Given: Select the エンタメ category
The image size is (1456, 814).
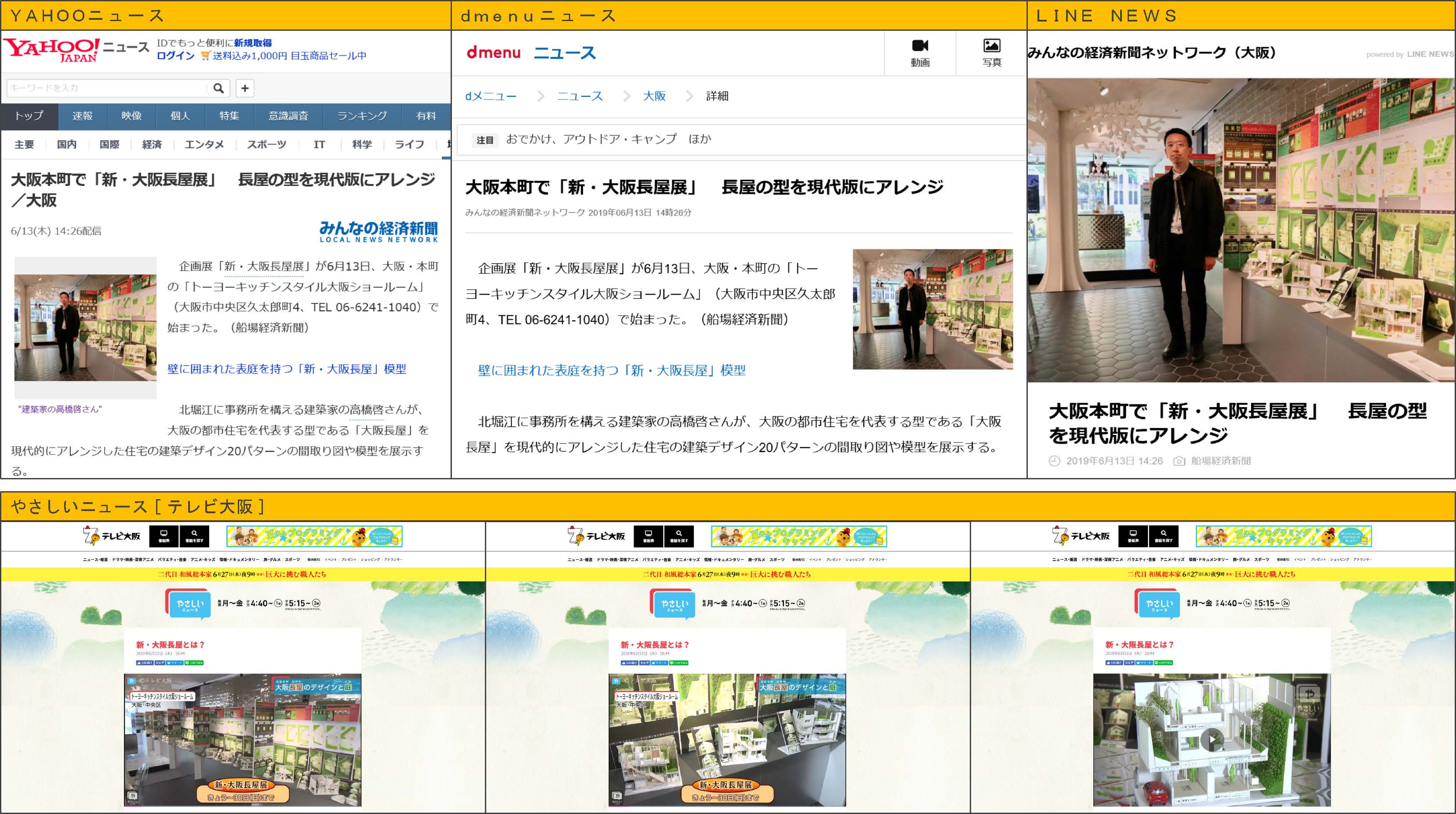Looking at the screenshot, I should (x=204, y=145).
